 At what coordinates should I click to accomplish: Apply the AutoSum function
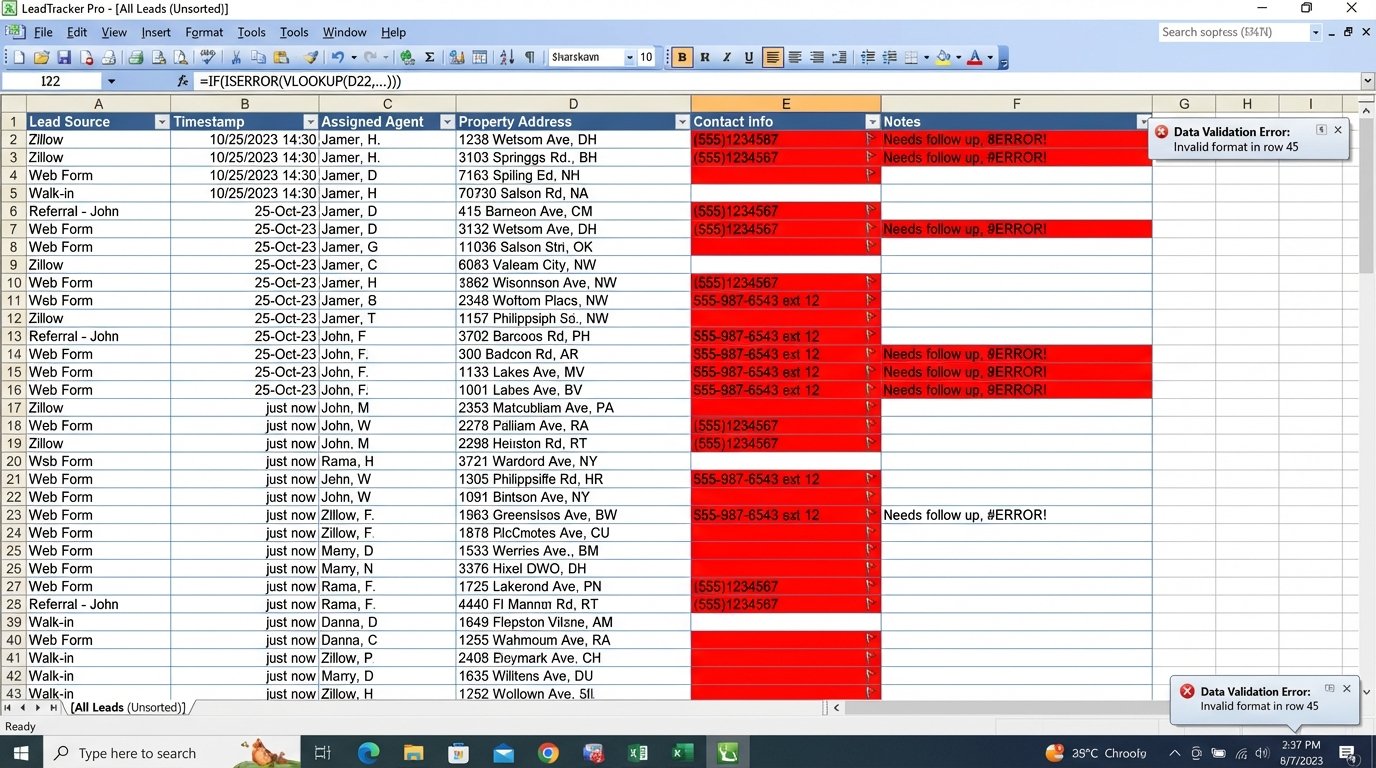point(429,57)
